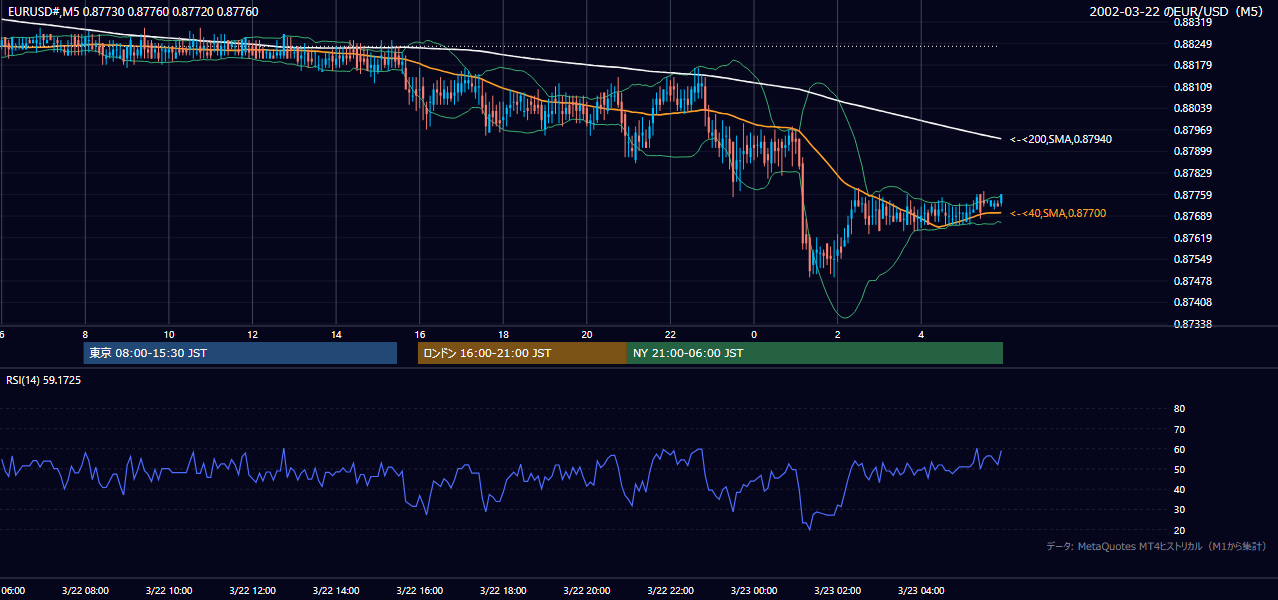The height and width of the screenshot is (600, 1278).
Task: Click price level 0.87549 on the scale
Action: coord(1192,259)
